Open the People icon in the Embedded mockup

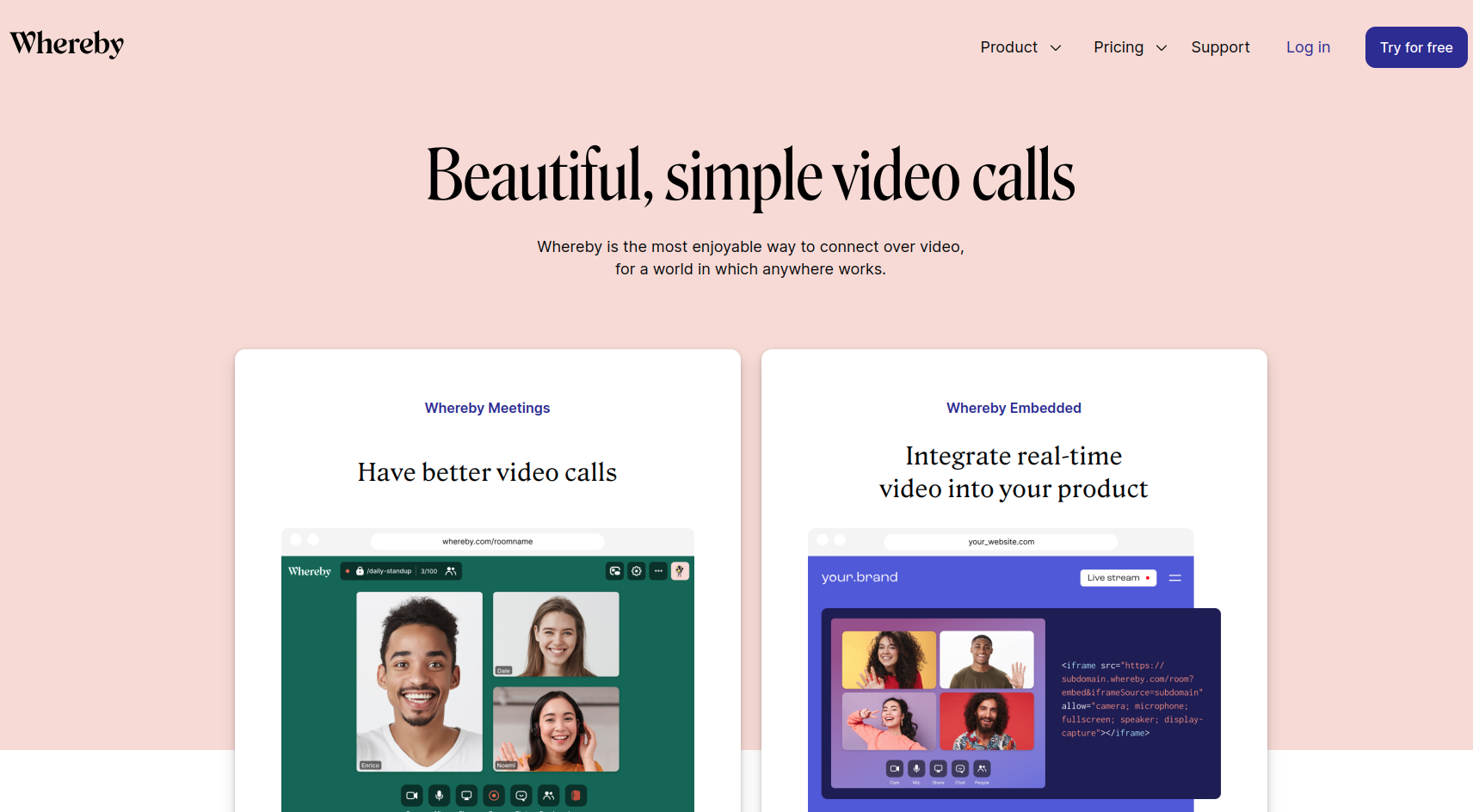pyautogui.click(x=982, y=768)
